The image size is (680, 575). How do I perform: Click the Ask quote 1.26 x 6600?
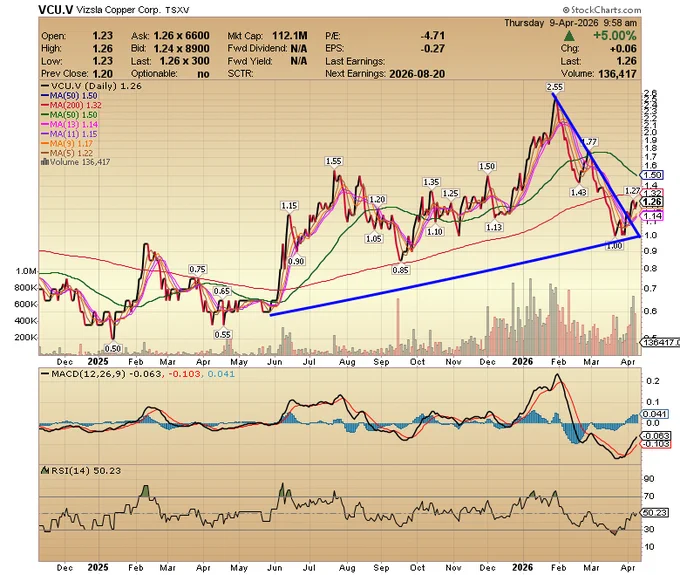(x=181, y=36)
